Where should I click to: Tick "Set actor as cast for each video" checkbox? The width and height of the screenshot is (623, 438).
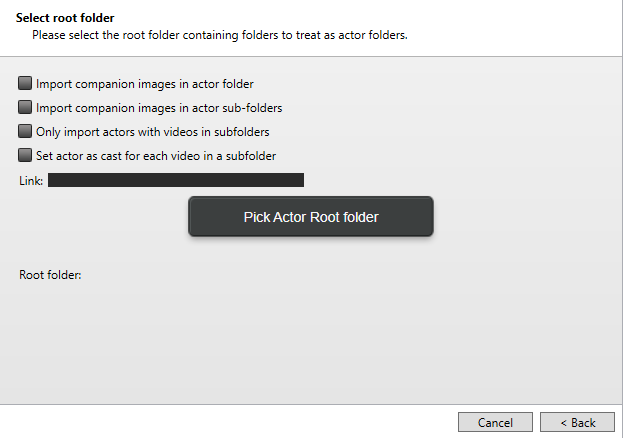(x=25, y=156)
